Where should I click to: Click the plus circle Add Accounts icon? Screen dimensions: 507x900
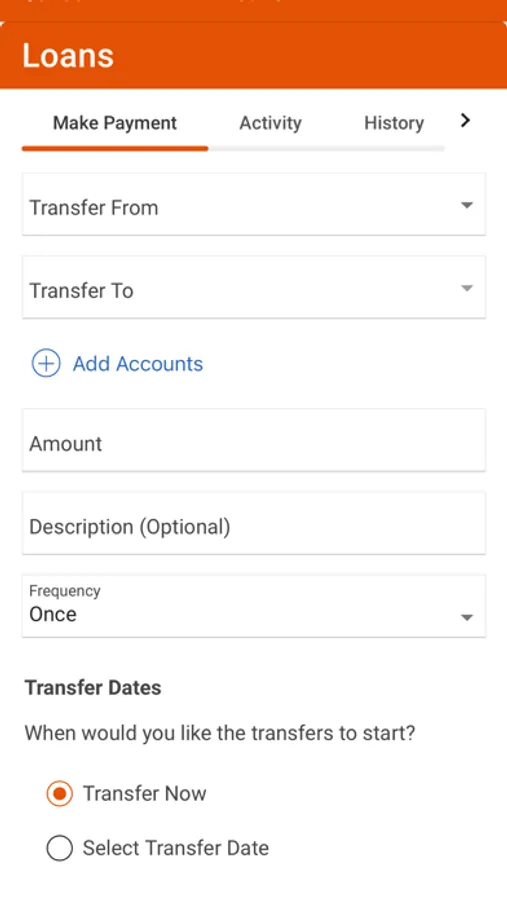46,363
